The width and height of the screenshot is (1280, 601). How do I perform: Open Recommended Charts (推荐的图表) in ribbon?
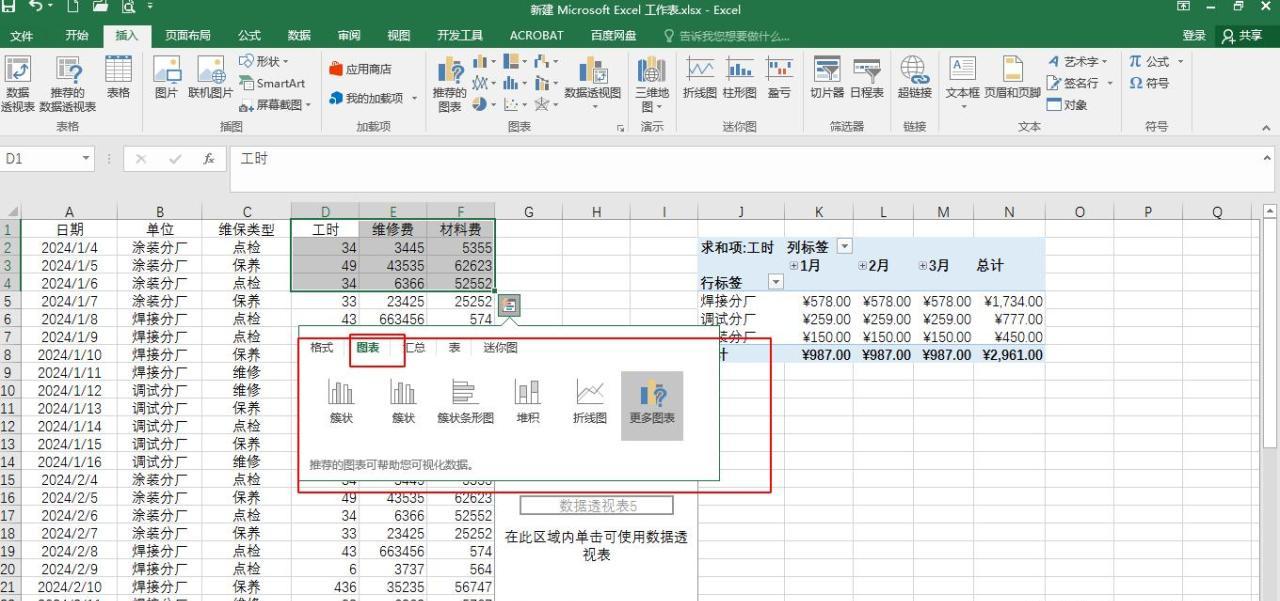450,84
